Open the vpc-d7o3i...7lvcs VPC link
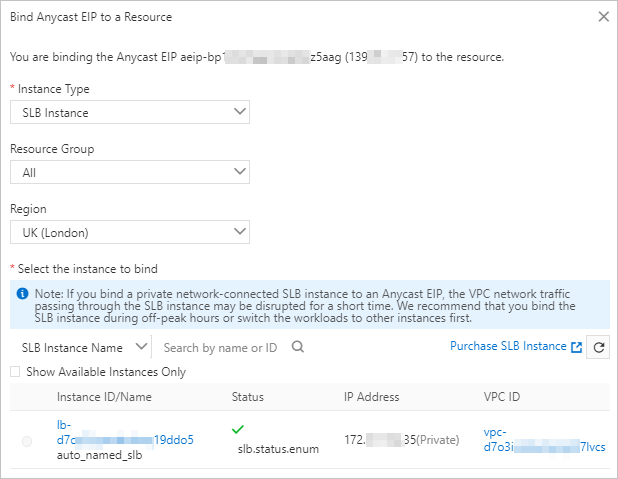618x479 pixels. [x=544, y=440]
